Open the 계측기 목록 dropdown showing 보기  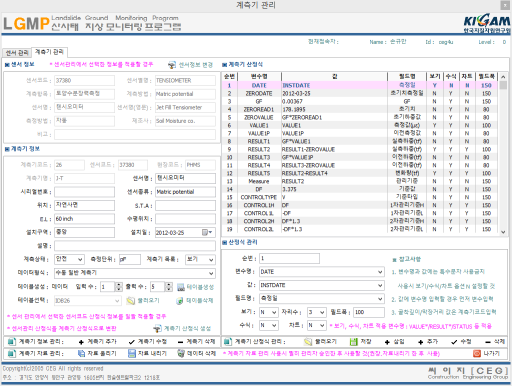tap(200, 259)
